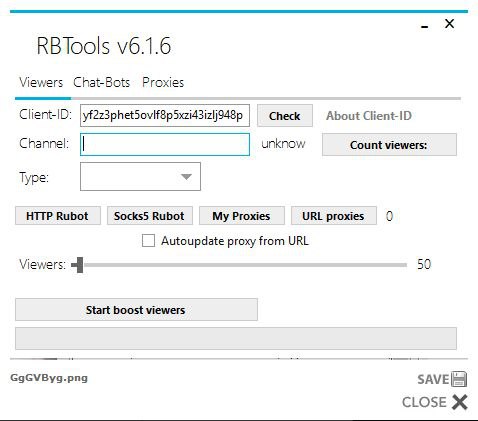Open the About Client-ID link
This screenshot has width=478, height=421.
369,116
